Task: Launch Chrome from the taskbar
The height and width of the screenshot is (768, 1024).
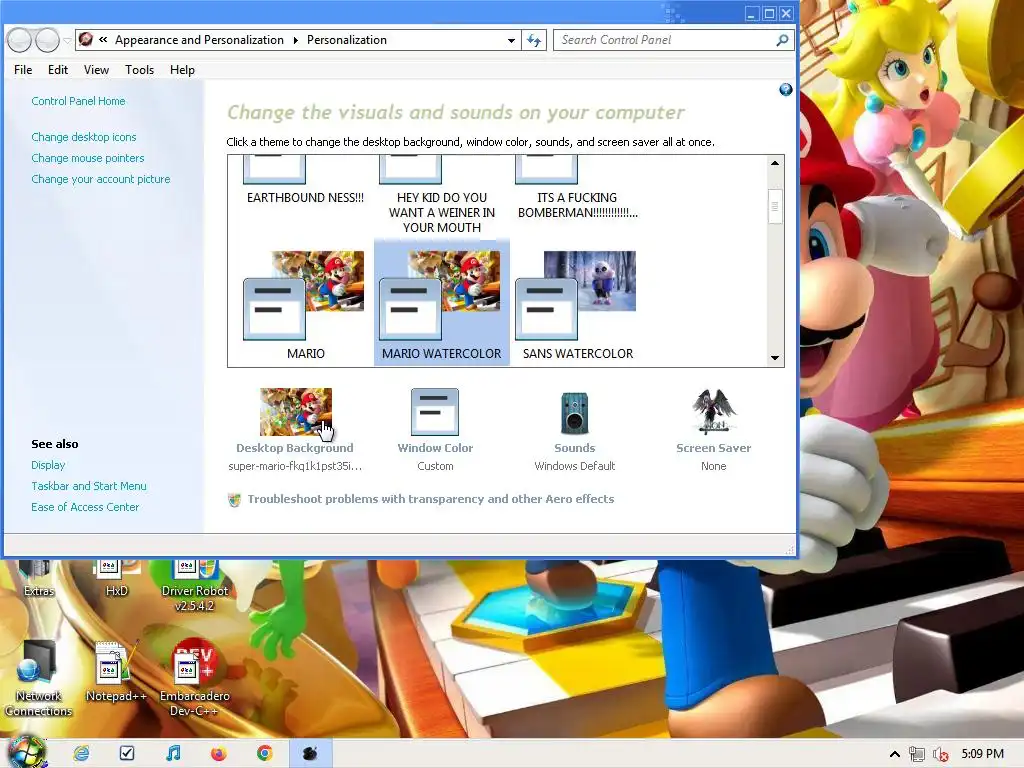Action: coord(264,754)
